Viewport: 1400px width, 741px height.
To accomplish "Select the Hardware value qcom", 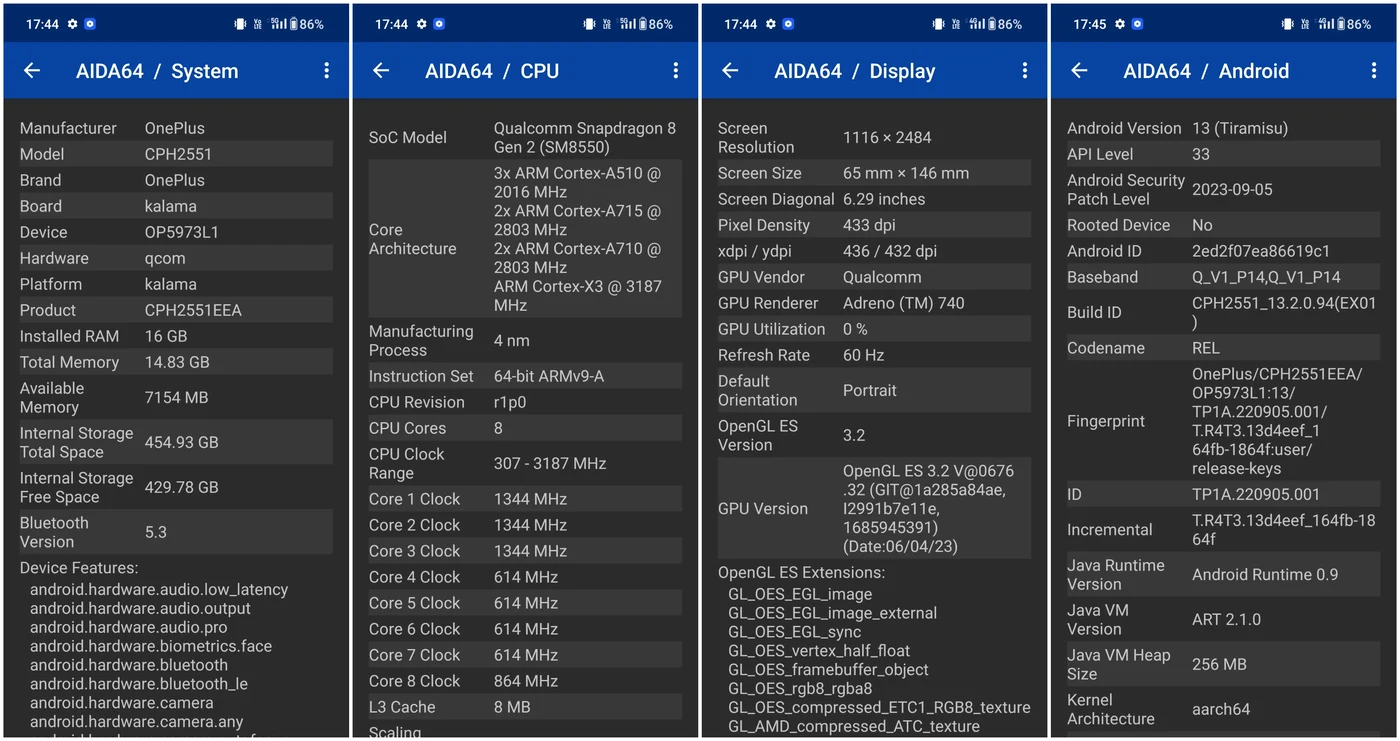I will (166, 258).
